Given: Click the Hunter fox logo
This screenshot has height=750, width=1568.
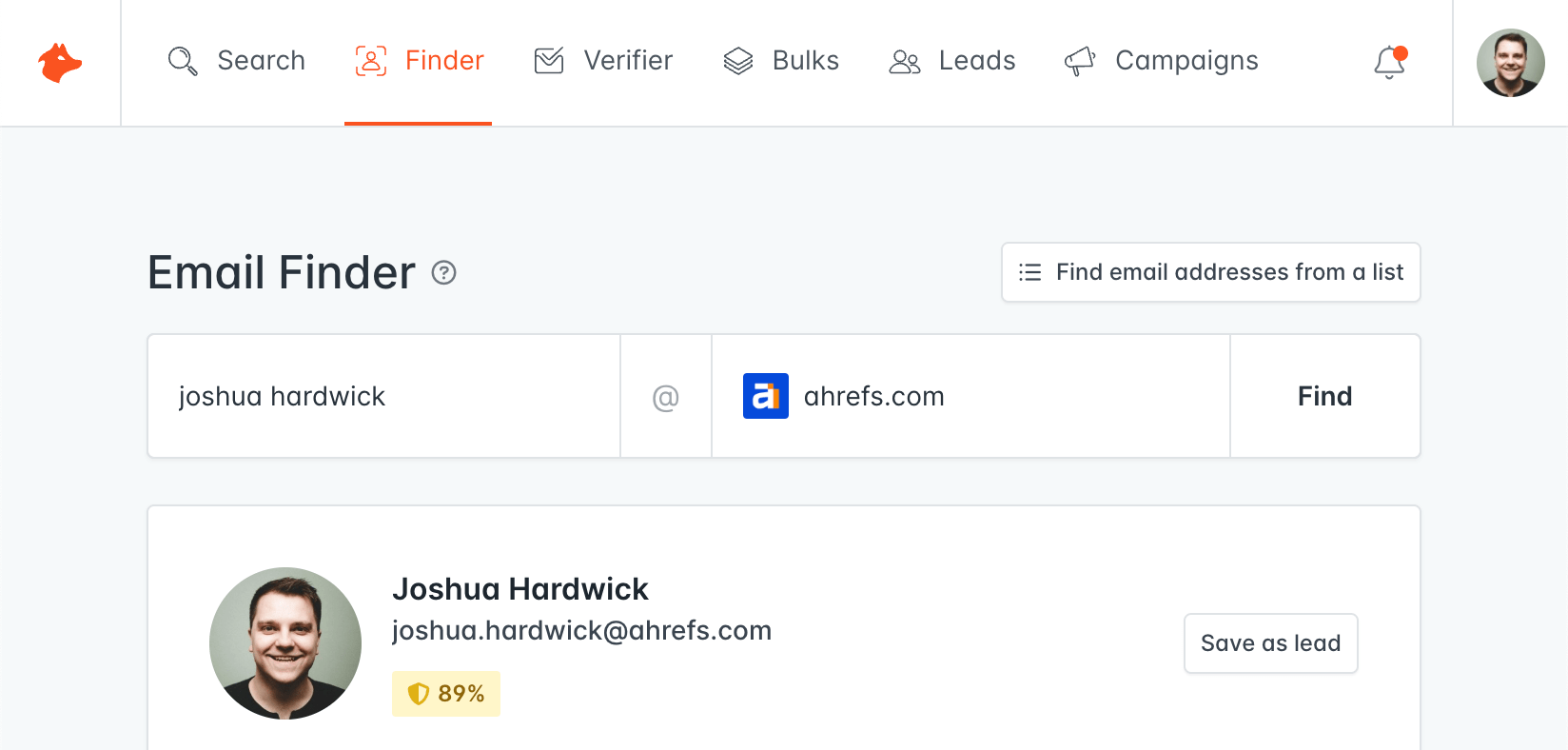Looking at the screenshot, I should tap(60, 63).
